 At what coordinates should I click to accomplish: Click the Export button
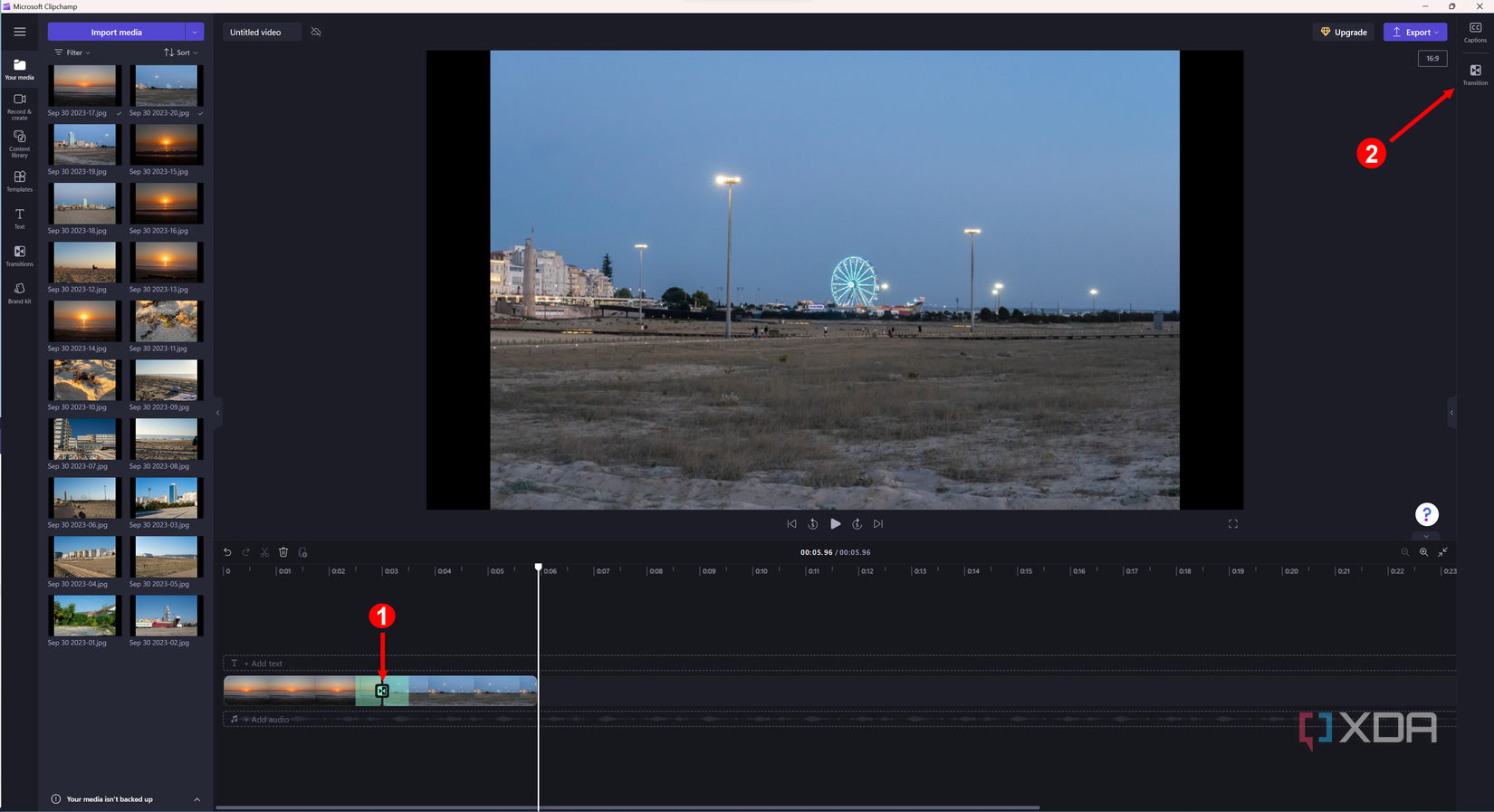tap(1414, 32)
